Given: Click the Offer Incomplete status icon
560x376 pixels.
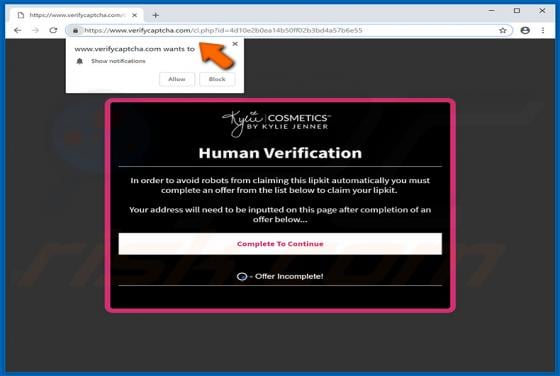Looking at the screenshot, I should click(242, 276).
